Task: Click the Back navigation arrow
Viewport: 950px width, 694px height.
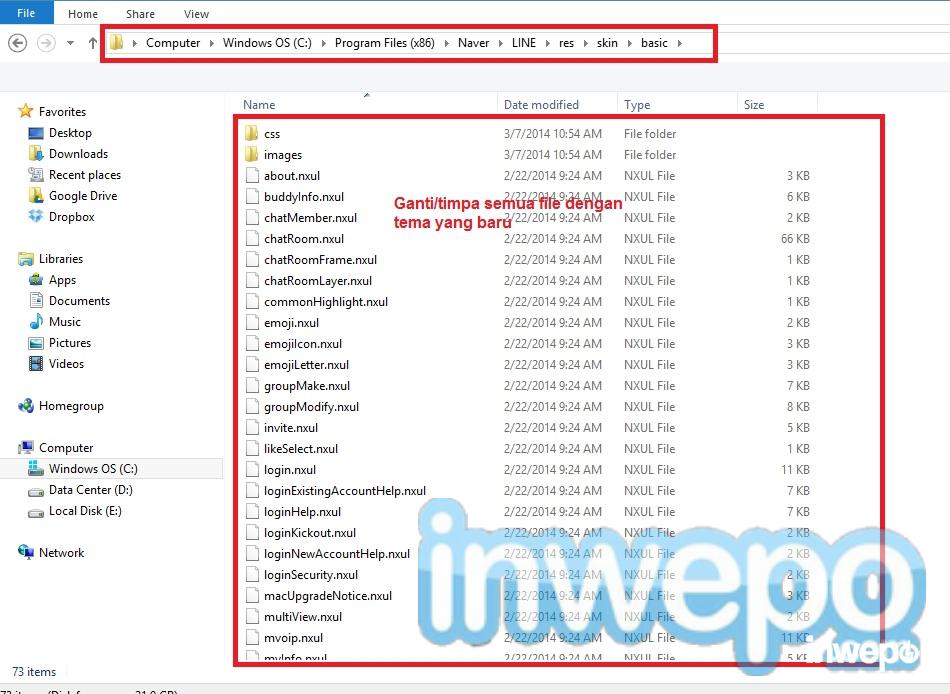Action: (18, 43)
